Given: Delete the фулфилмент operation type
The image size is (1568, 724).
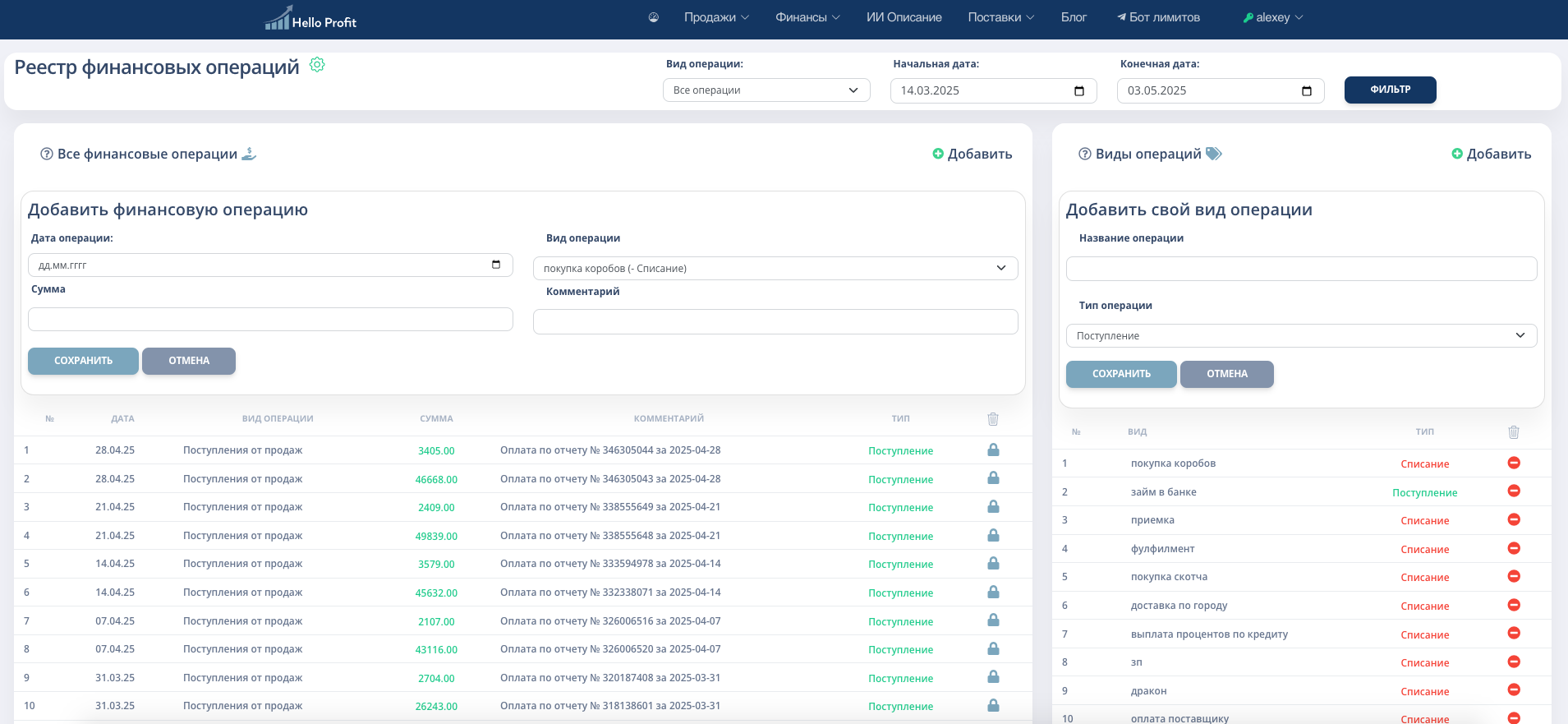Looking at the screenshot, I should click(1514, 548).
